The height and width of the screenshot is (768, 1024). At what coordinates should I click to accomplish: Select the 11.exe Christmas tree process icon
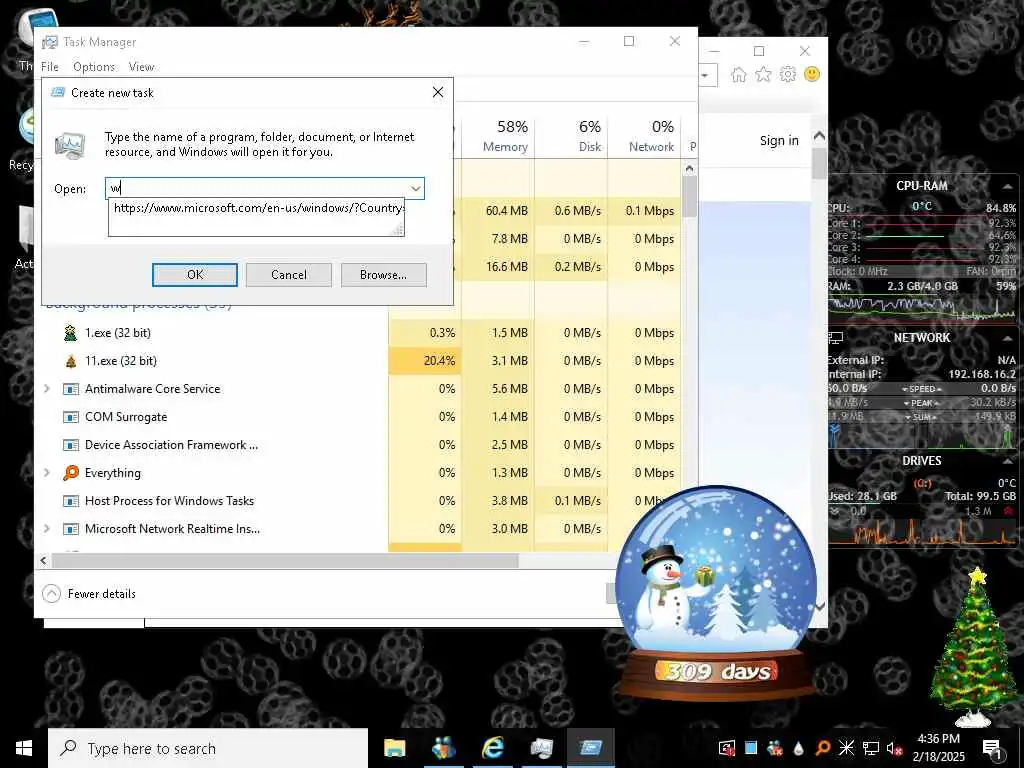click(71, 361)
